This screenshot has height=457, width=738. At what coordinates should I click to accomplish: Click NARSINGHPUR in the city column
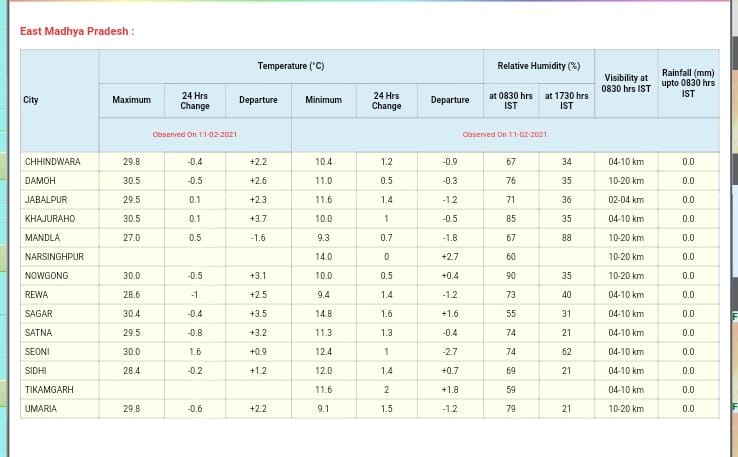coord(54,257)
